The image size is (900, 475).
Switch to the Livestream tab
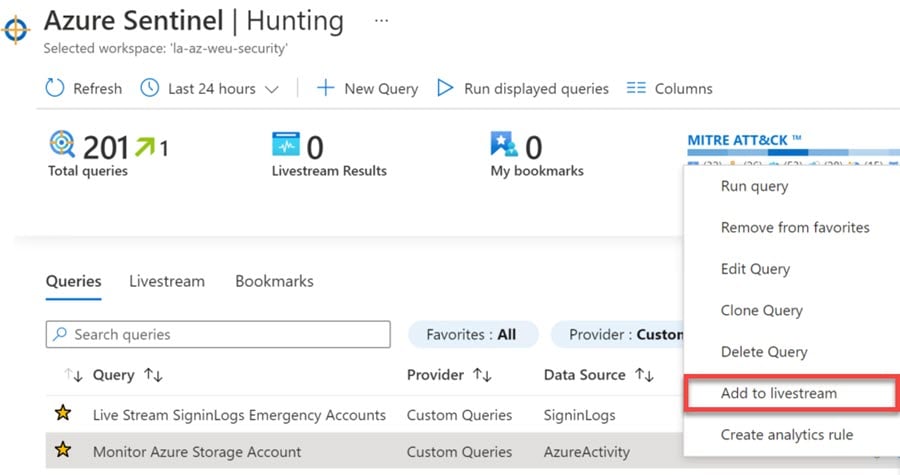pyautogui.click(x=167, y=282)
